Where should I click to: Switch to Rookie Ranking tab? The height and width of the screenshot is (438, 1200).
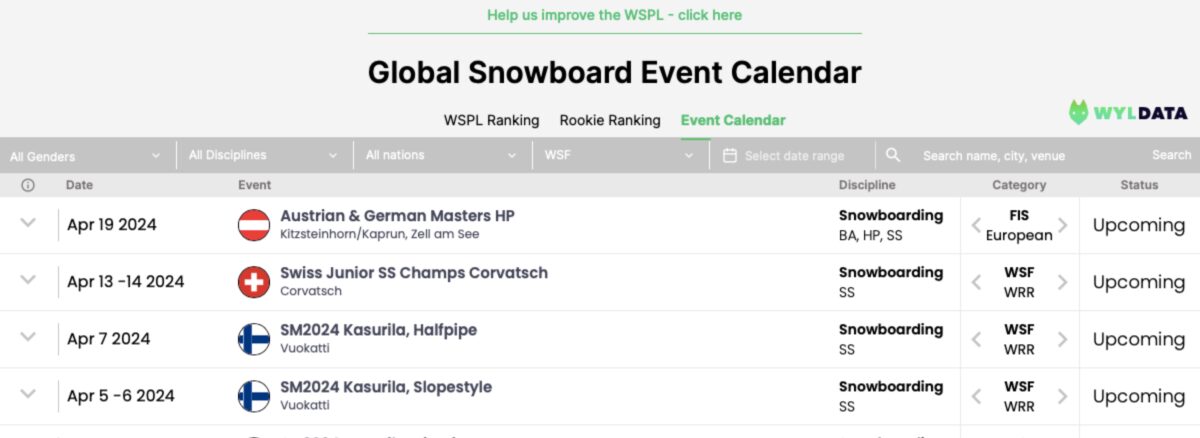point(610,120)
